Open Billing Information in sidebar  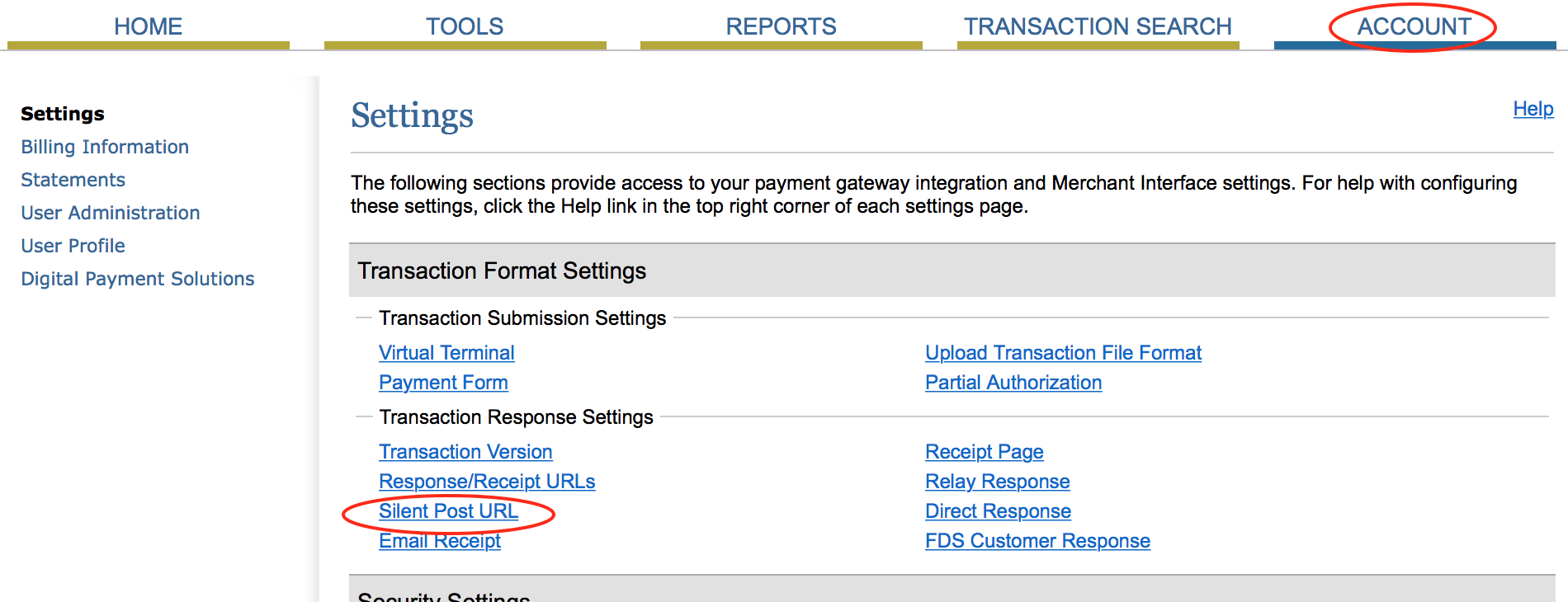pos(105,147)
